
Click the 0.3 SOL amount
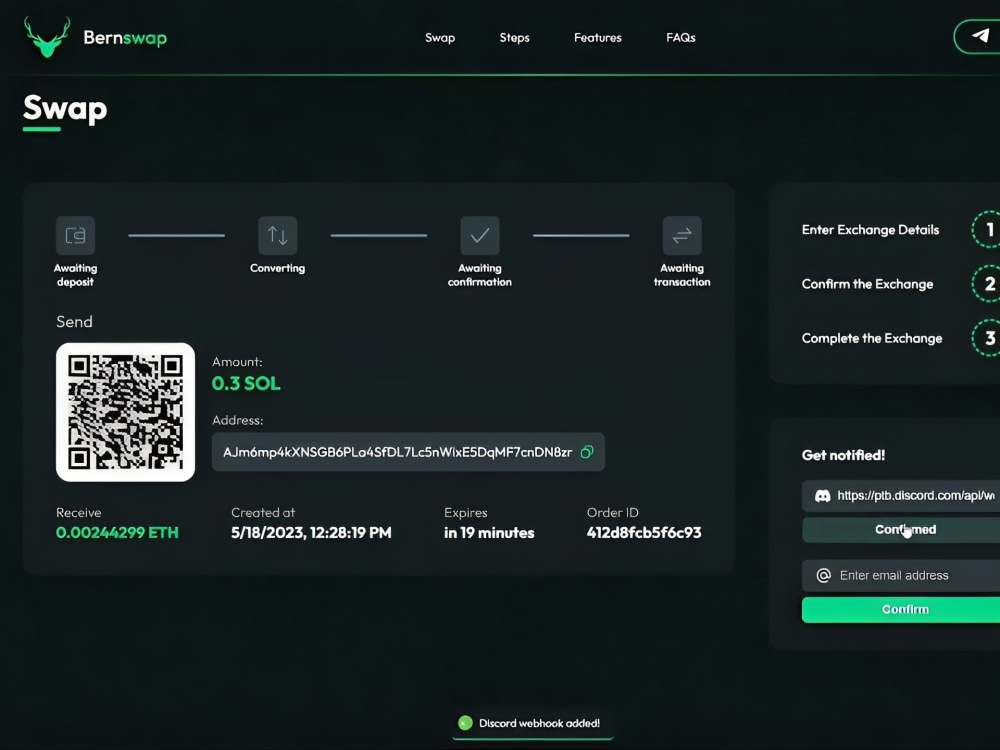[x=246, y=383]
